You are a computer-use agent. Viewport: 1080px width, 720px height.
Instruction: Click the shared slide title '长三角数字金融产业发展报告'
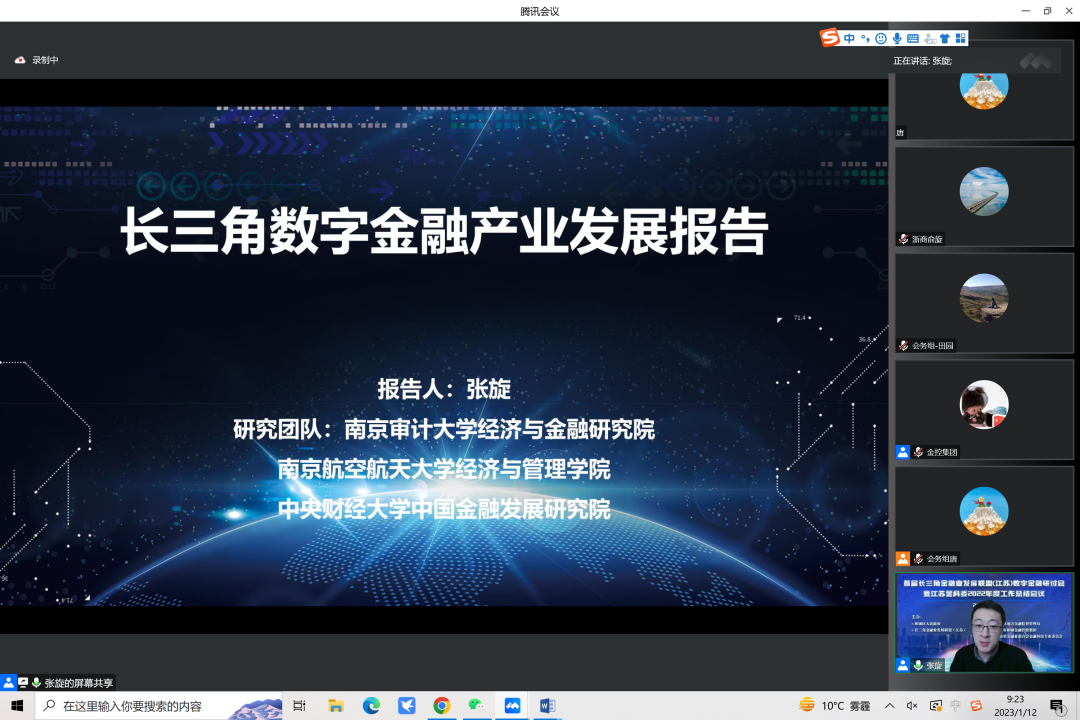pos(444,231)
